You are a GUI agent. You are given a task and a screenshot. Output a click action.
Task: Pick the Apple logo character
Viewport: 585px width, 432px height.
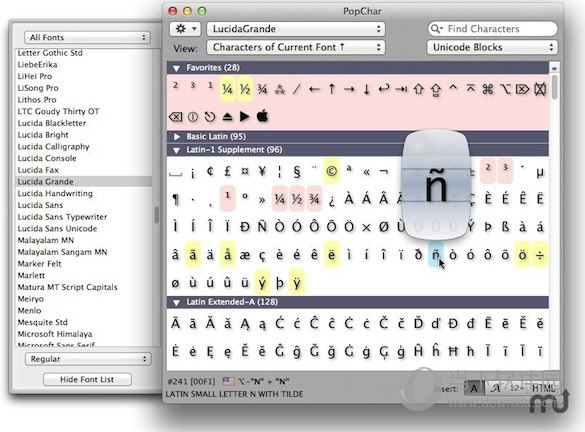(262, 116)
